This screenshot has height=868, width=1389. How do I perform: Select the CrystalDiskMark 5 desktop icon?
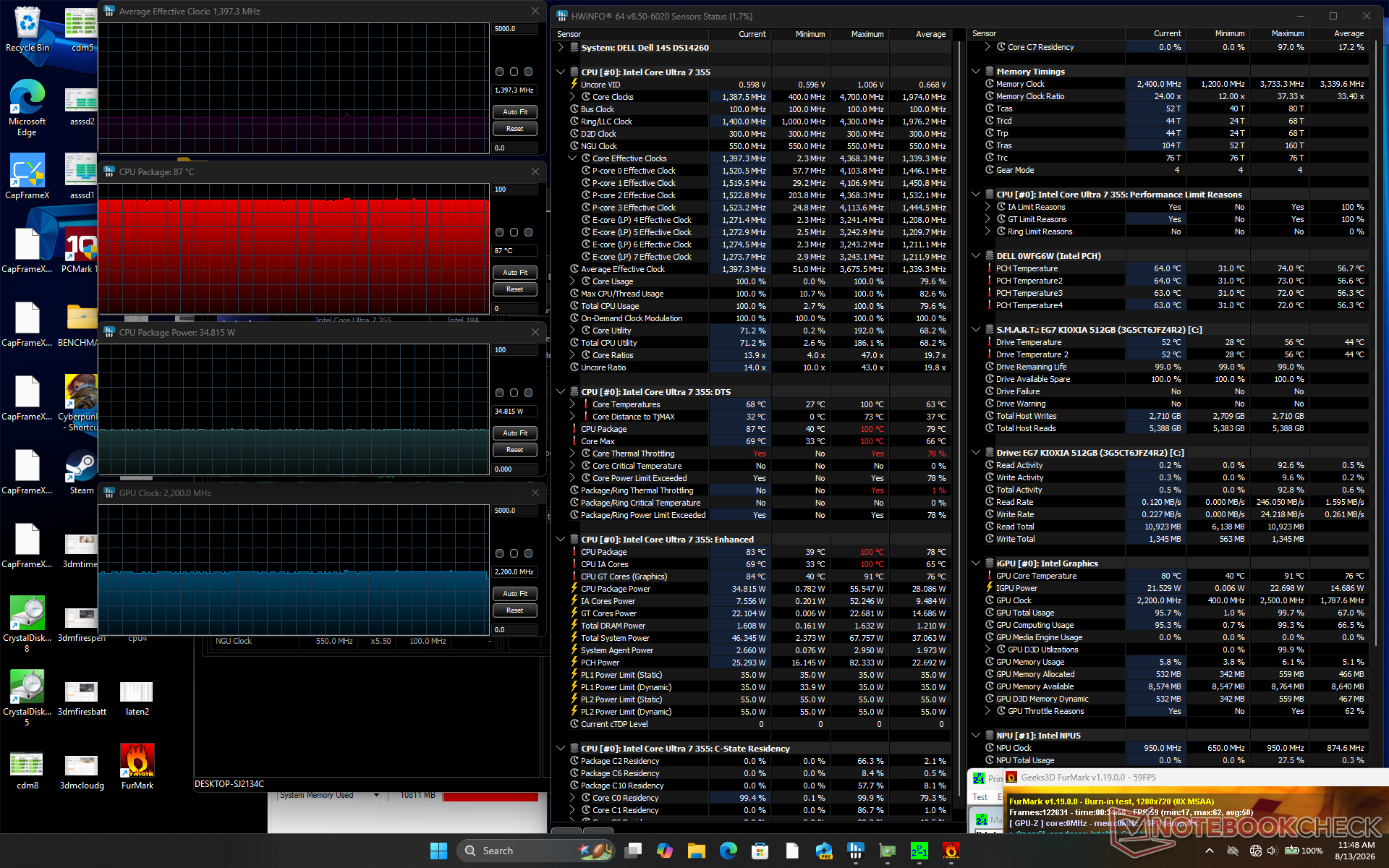(x=27, y=697)
